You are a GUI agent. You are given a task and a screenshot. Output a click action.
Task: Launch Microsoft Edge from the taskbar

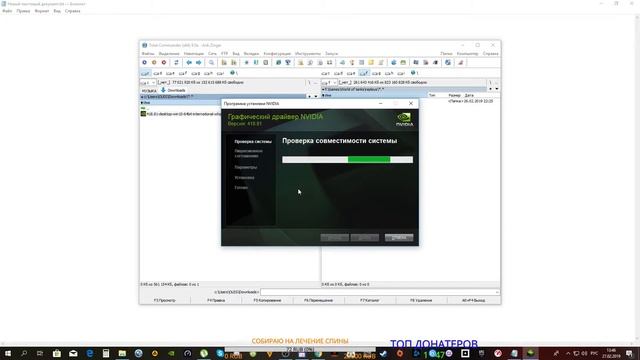(89, 353)
